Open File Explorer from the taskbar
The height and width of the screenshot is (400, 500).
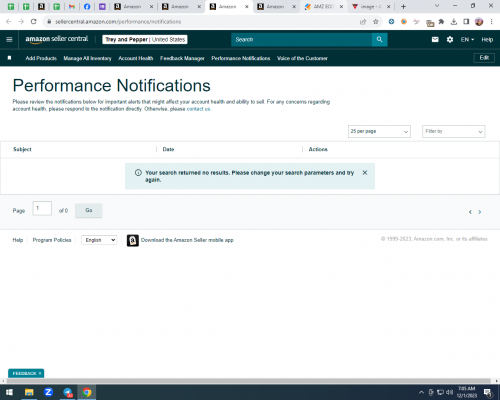(x=29, y=392)
